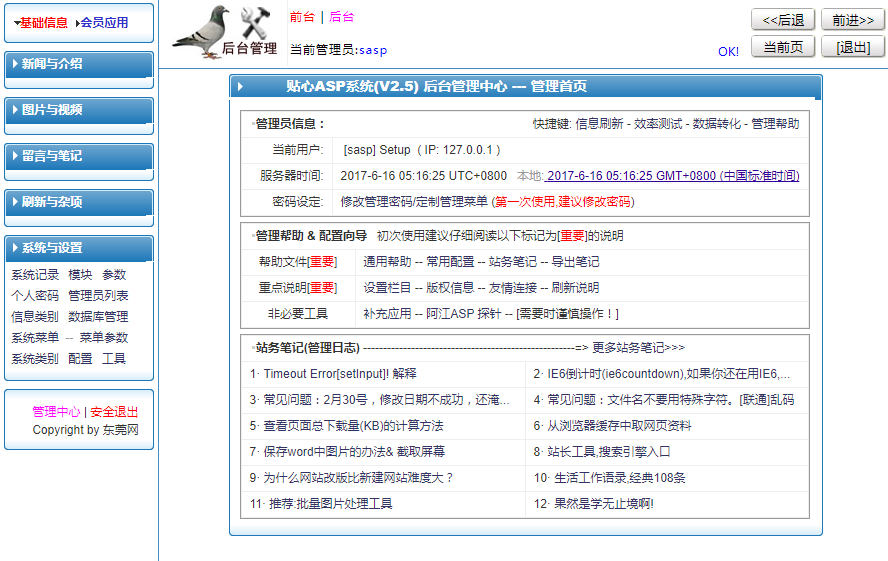Viewport: 888px width, 561px height.
Task: Open 系统菜单 in the sidebar
Action: tap(35, 337)
